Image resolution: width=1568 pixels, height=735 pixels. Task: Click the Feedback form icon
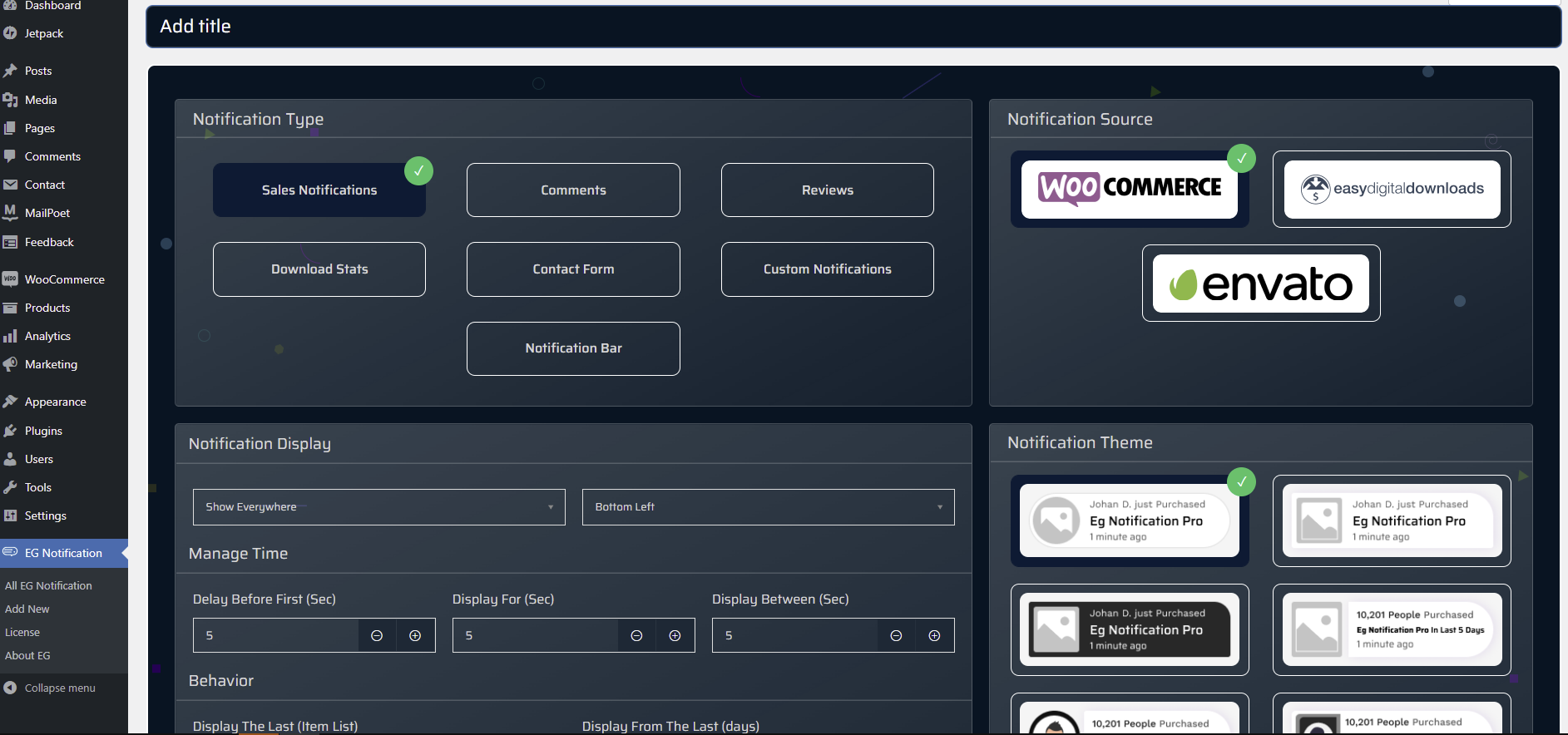click(x=10, y=242)
